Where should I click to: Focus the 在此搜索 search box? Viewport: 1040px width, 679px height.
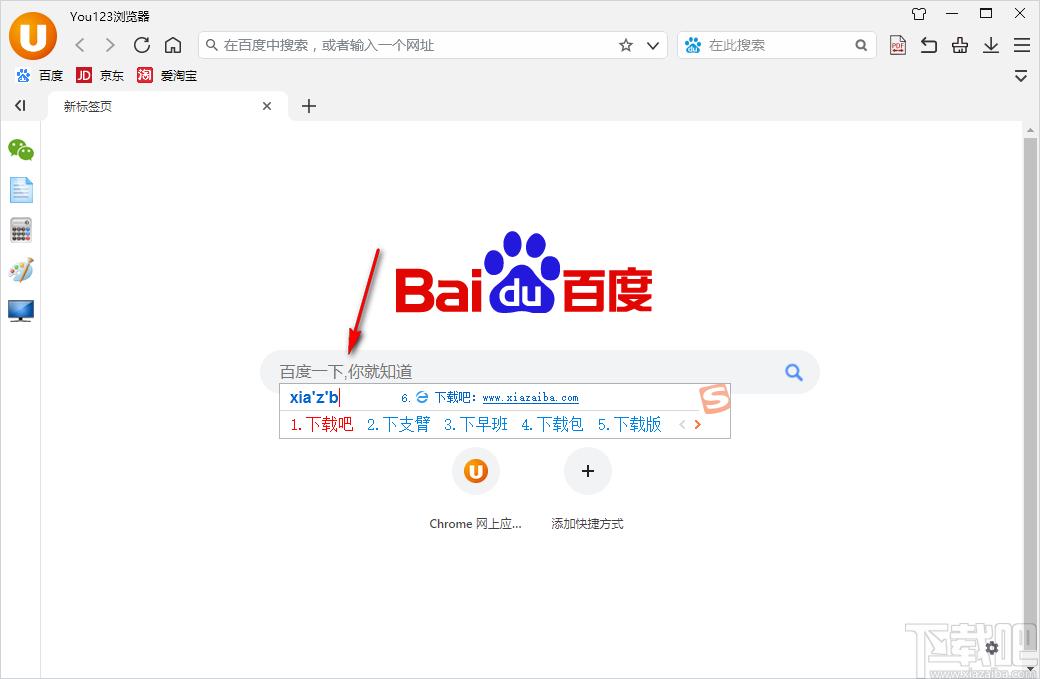click(778, 45)
